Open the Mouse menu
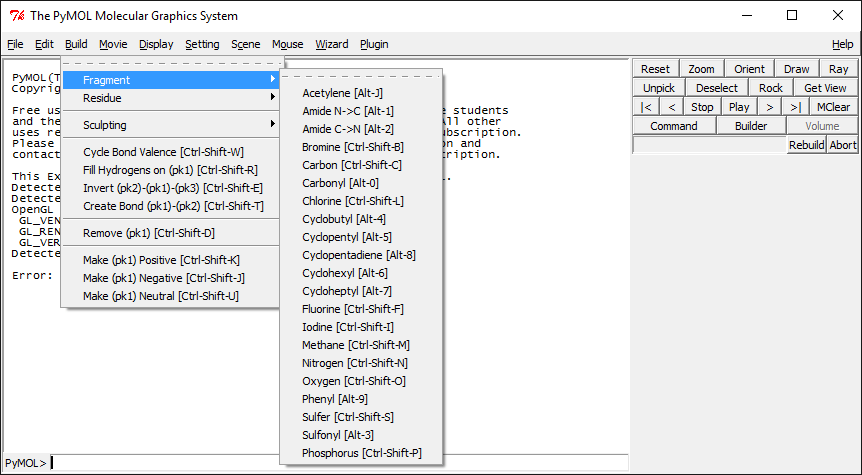Viewport: 862px width, 475px height. click(288, 45)
